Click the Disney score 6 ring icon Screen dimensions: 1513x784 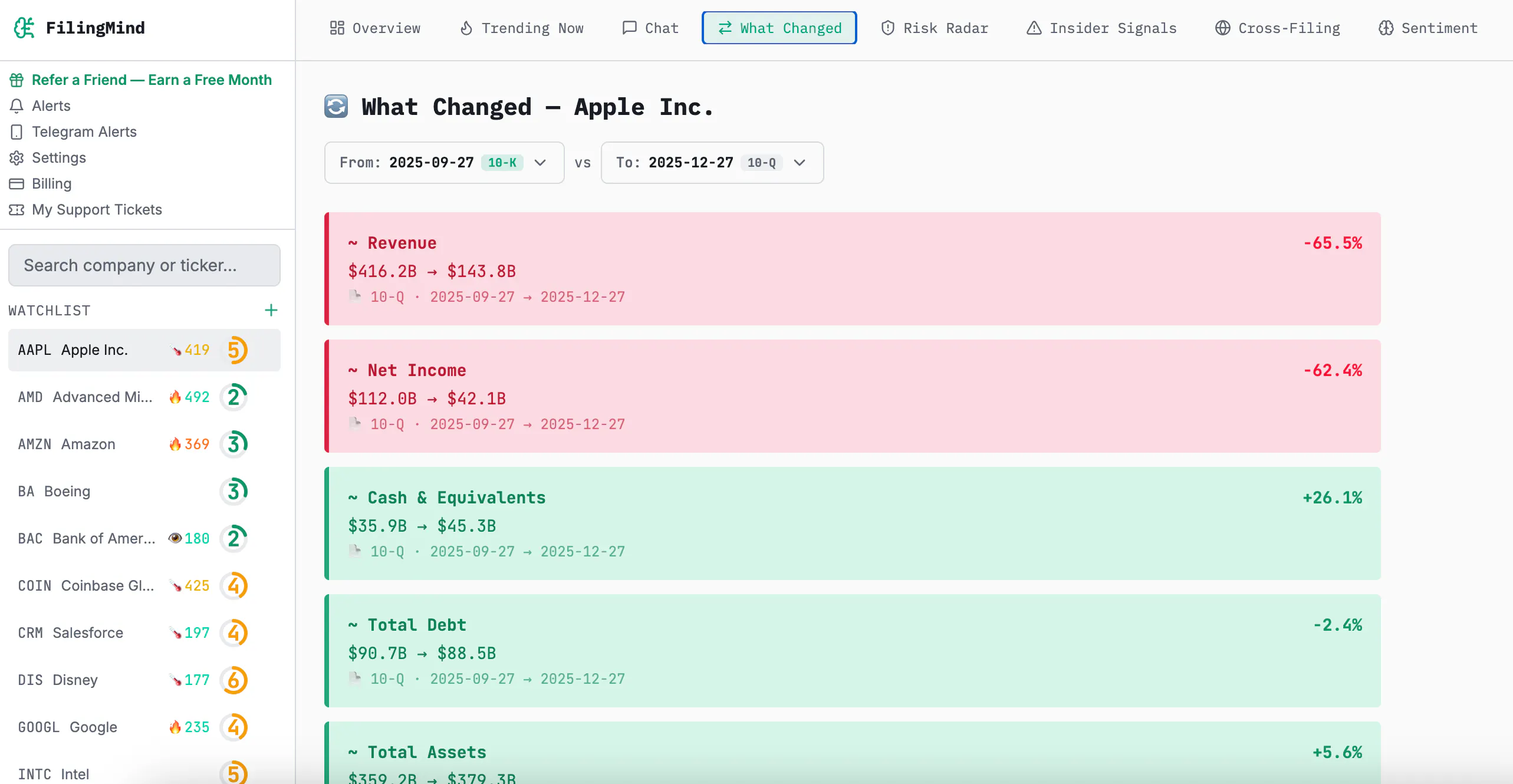pyautogui.click(x=234, y=680)
